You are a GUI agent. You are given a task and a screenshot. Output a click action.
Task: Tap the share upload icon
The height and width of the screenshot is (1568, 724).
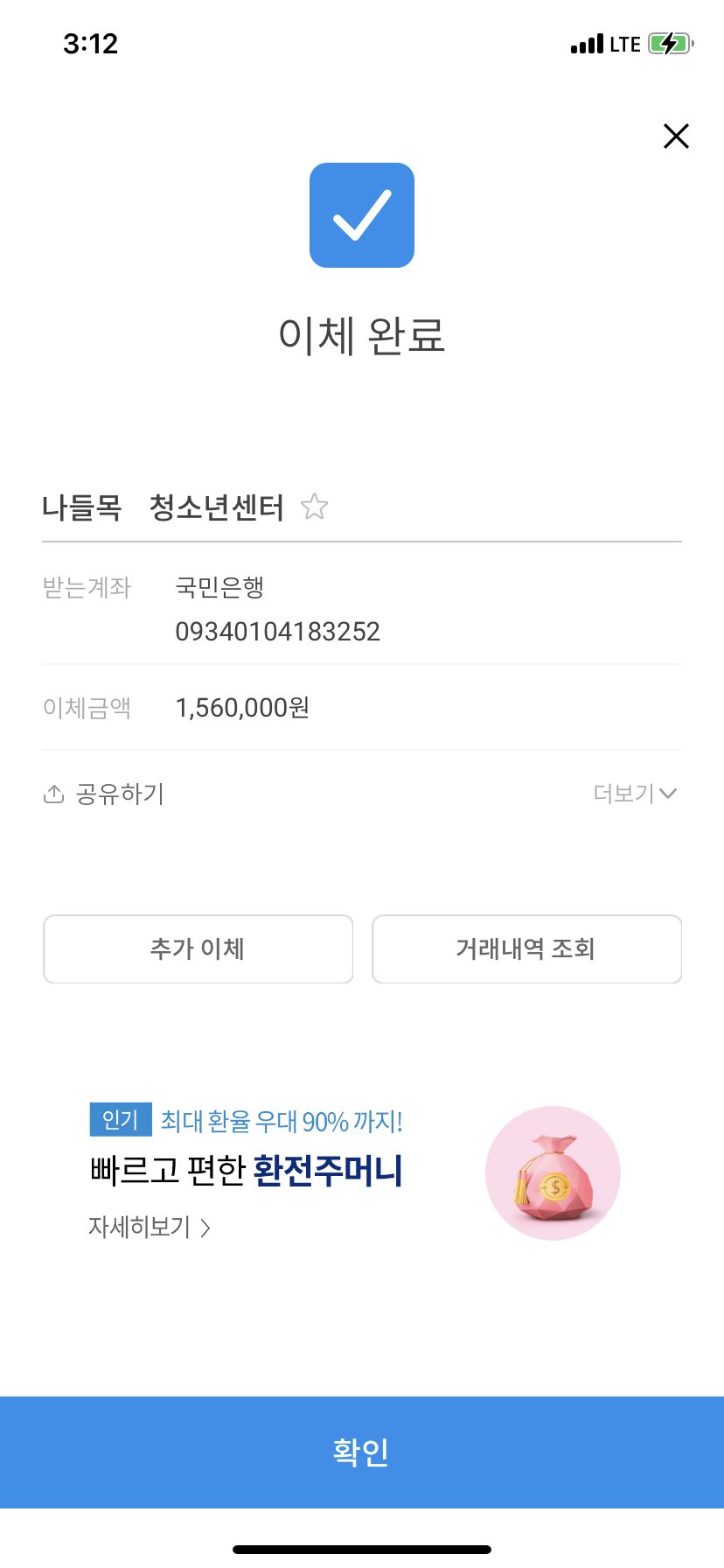click(54, 794)
